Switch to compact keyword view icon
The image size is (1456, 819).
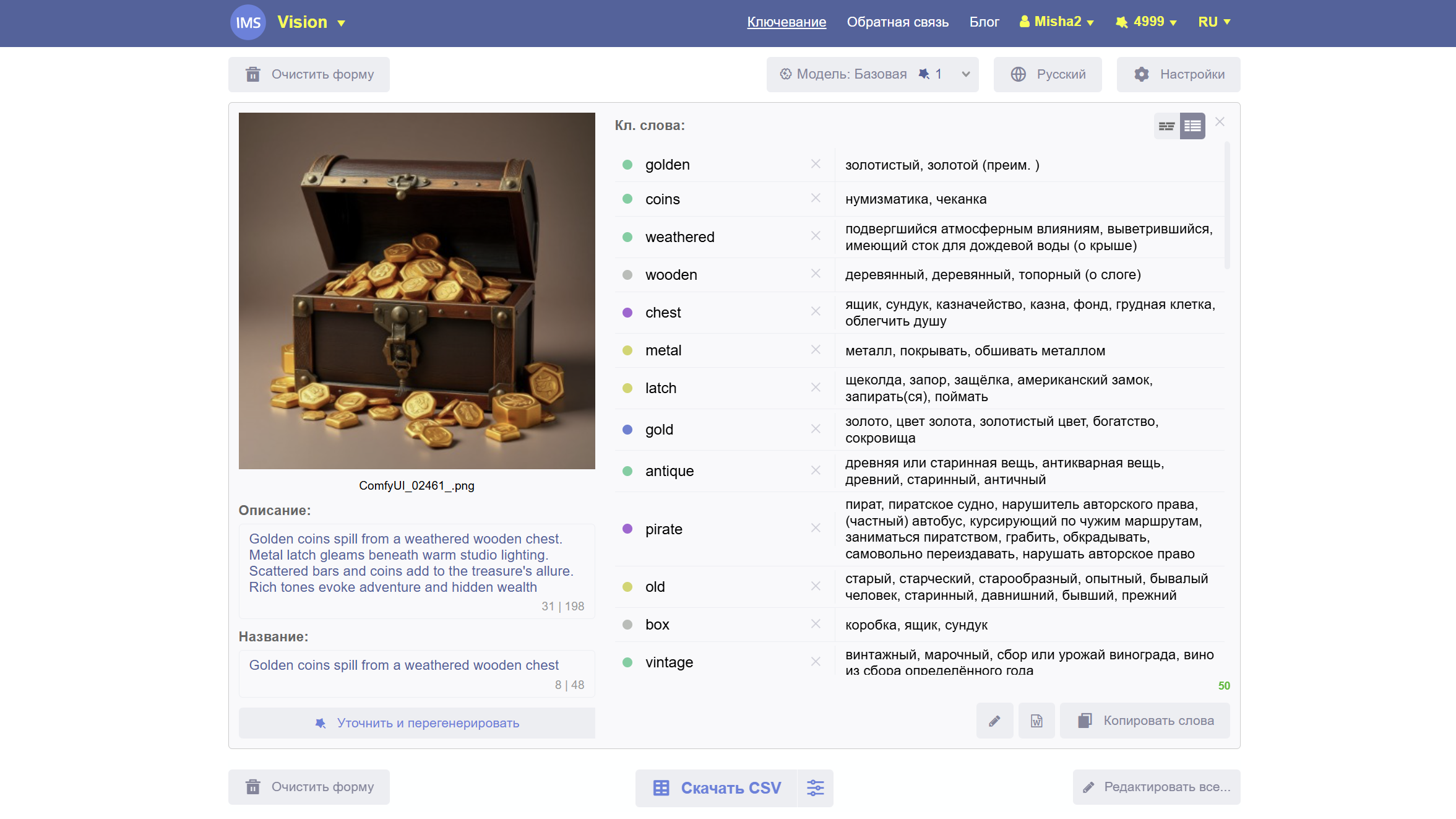[x=1166, y=126]
